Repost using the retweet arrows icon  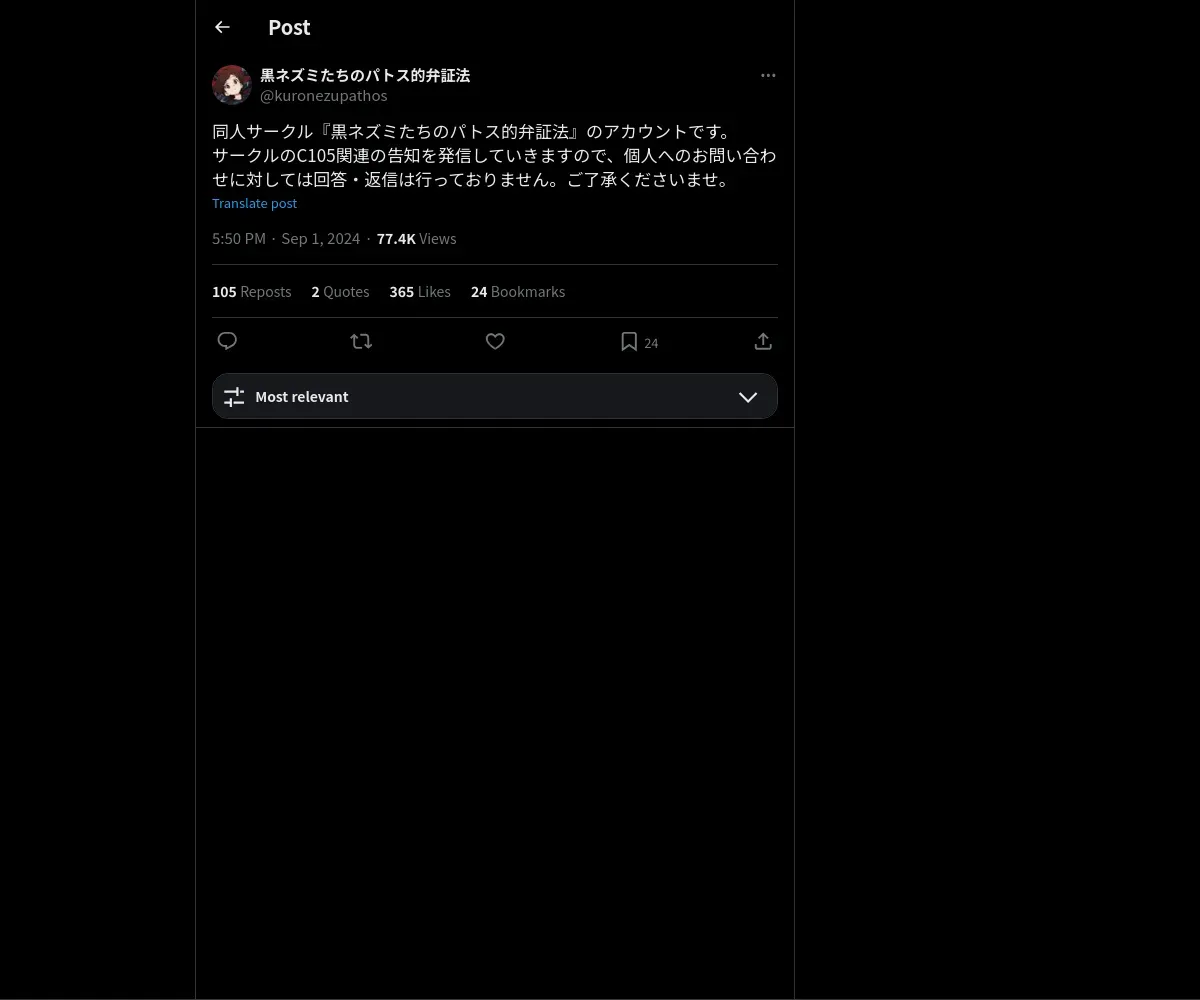coord(361,341)
